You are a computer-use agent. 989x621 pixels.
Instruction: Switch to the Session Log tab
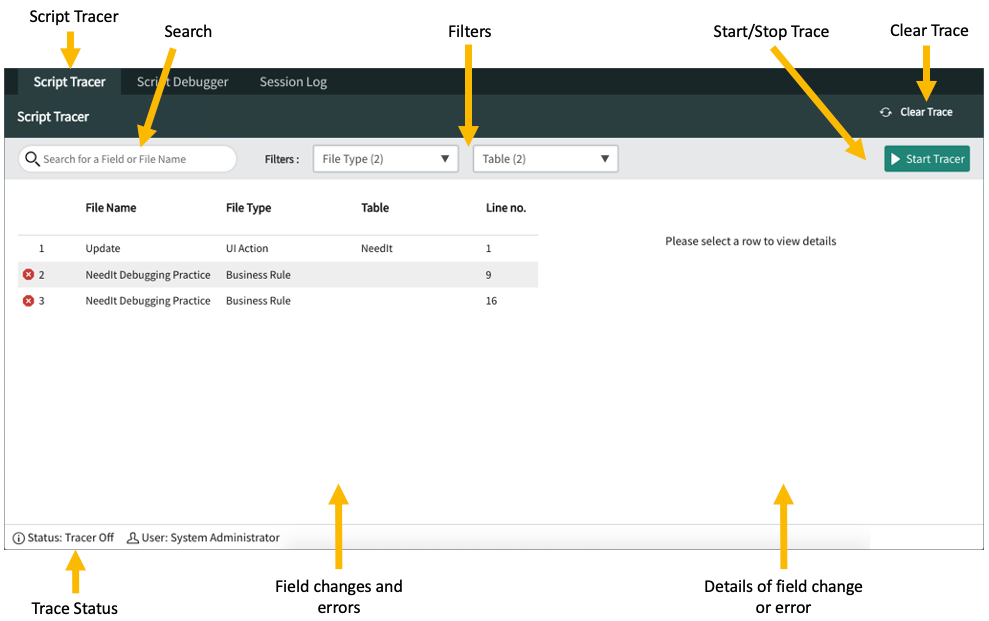(292, 81)
